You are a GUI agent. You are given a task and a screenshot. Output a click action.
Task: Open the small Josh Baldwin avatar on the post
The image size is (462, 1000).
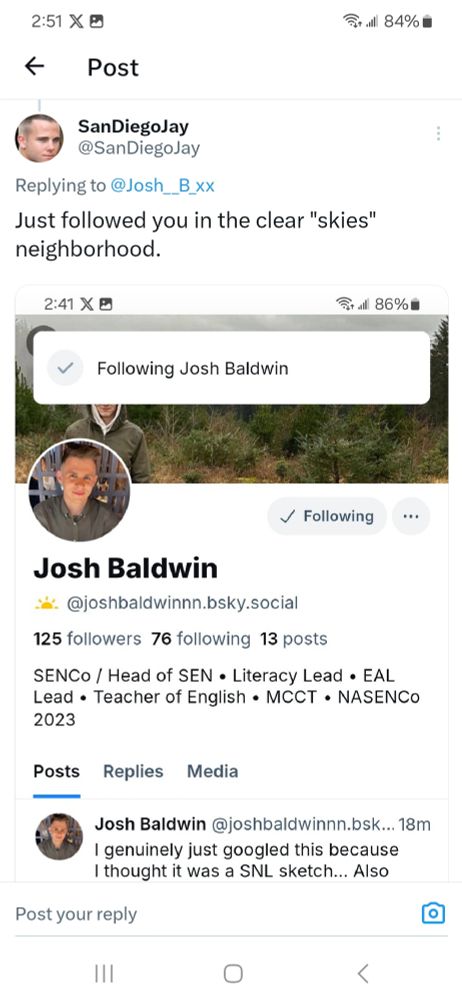pos(59,836)
